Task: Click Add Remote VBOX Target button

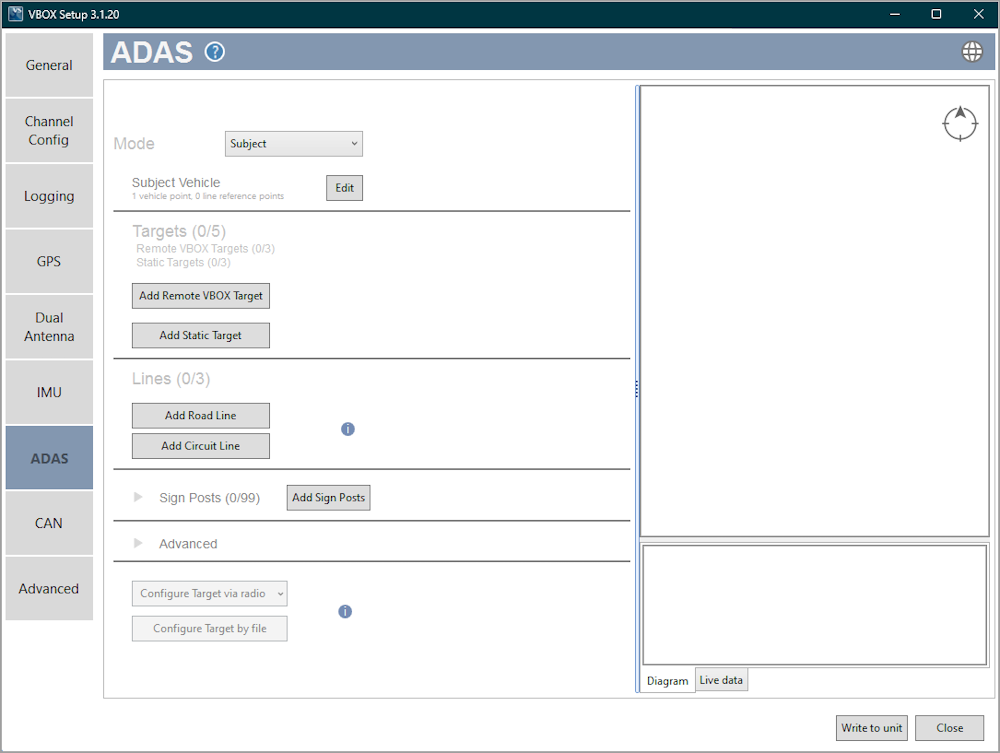Action: click(201, 296)
